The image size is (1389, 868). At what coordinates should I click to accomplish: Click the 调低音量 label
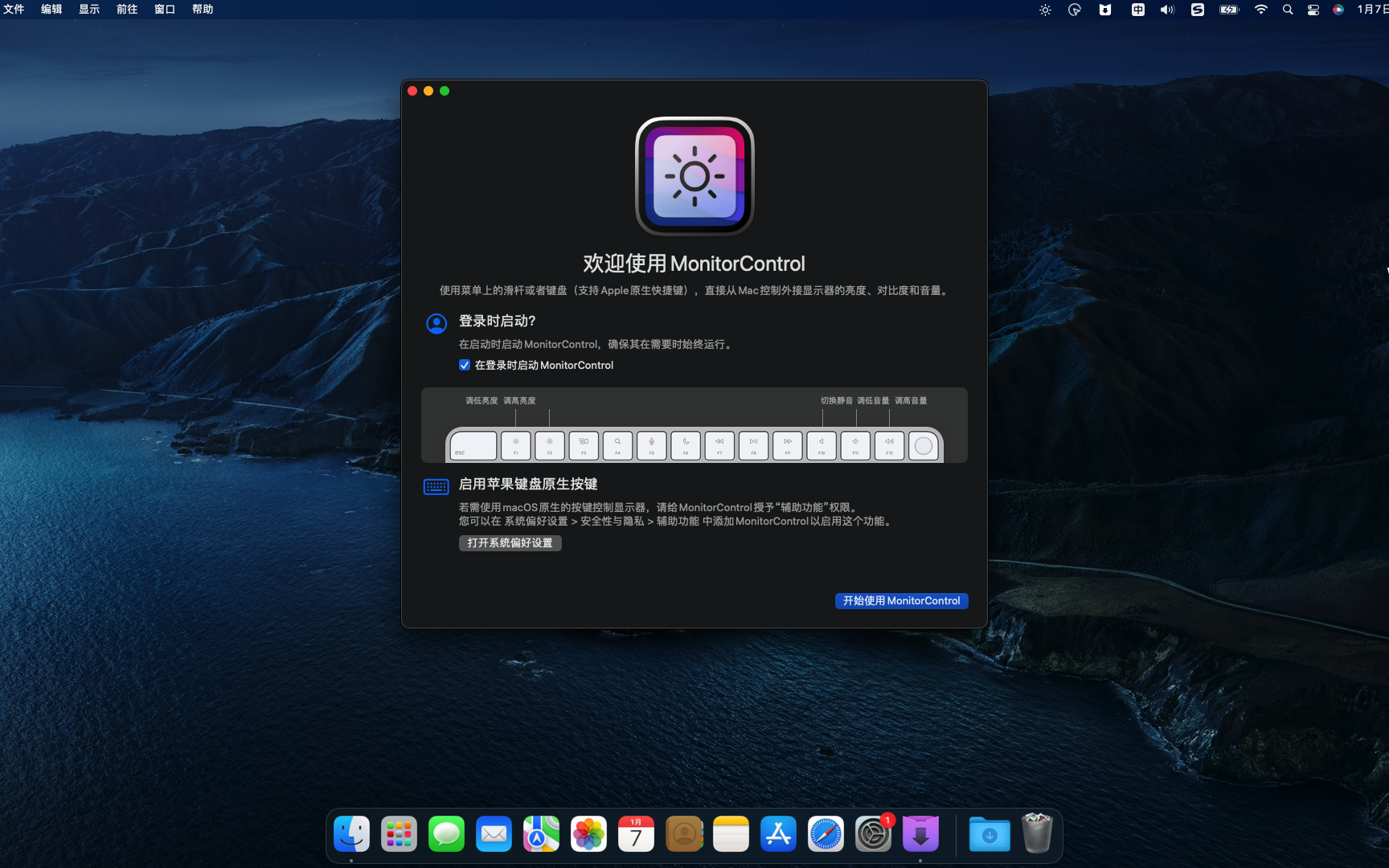coord(873,400)
